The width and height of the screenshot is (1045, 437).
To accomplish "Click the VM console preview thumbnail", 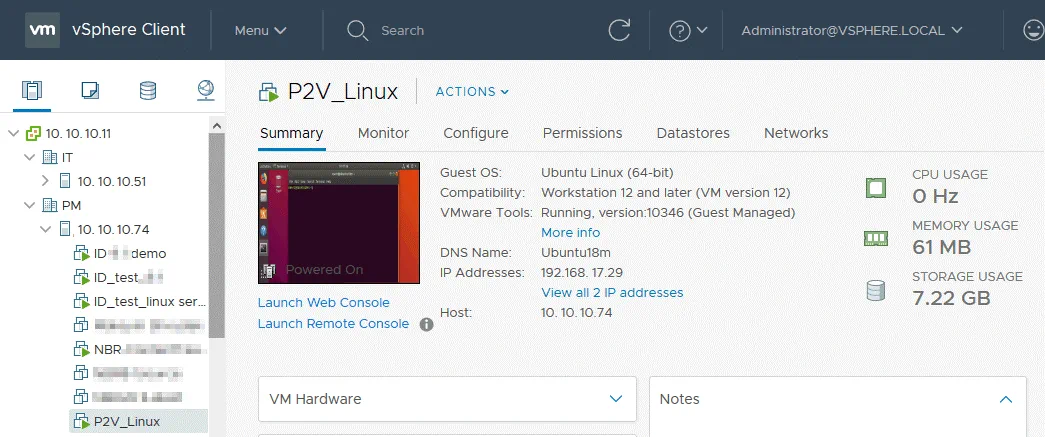I will tap(338, 222).
